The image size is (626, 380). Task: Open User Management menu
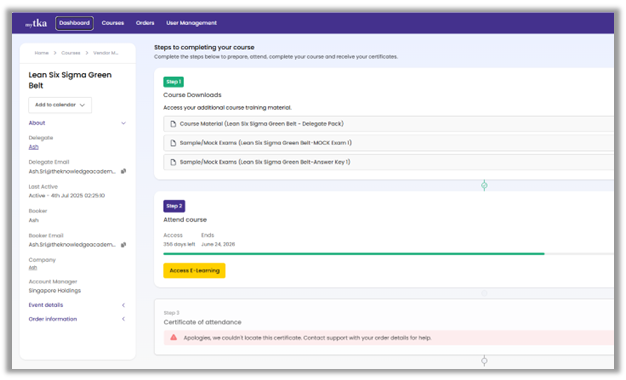[x=192, y=23]
